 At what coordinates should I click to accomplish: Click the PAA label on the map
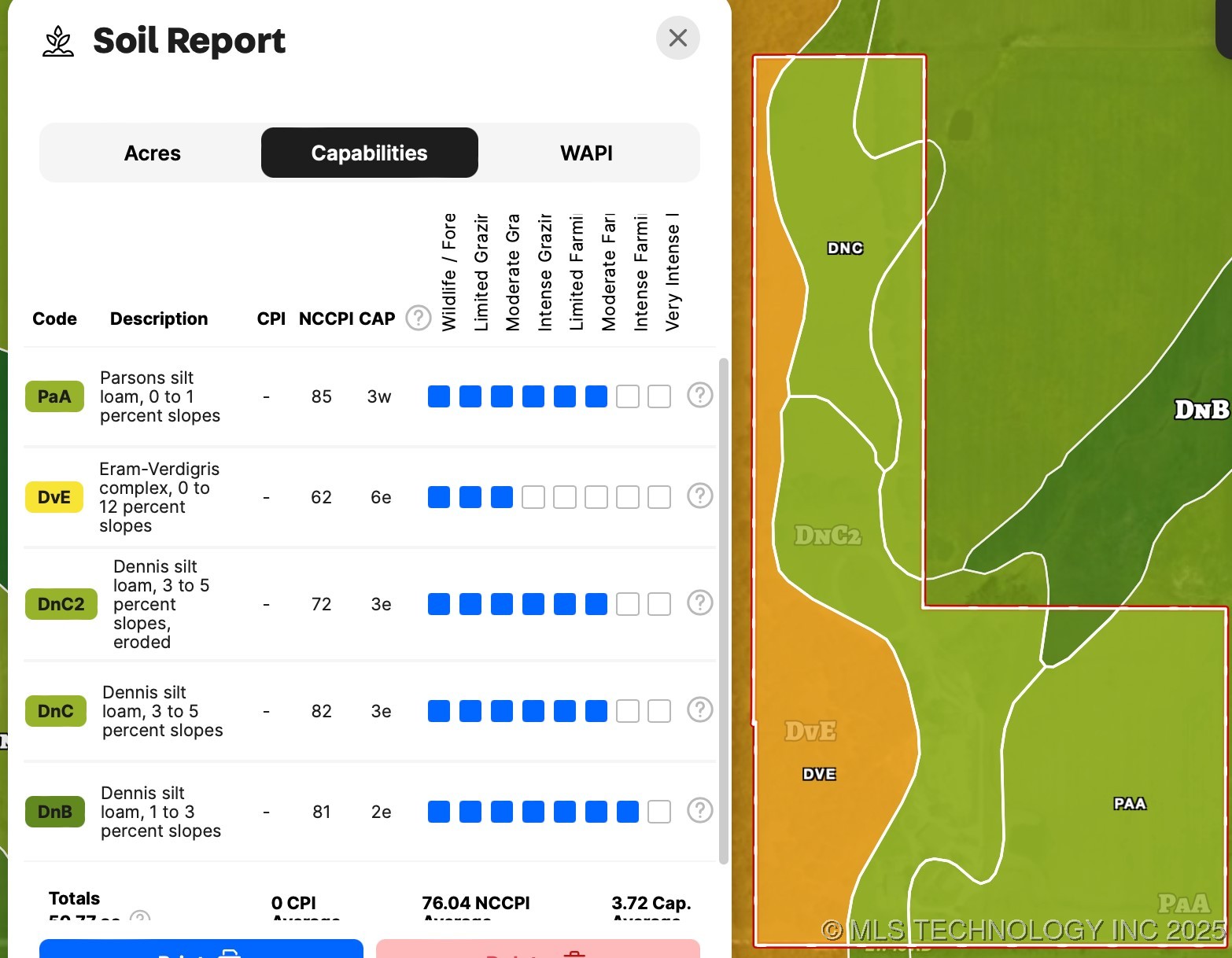click(x=1130, y=803)
